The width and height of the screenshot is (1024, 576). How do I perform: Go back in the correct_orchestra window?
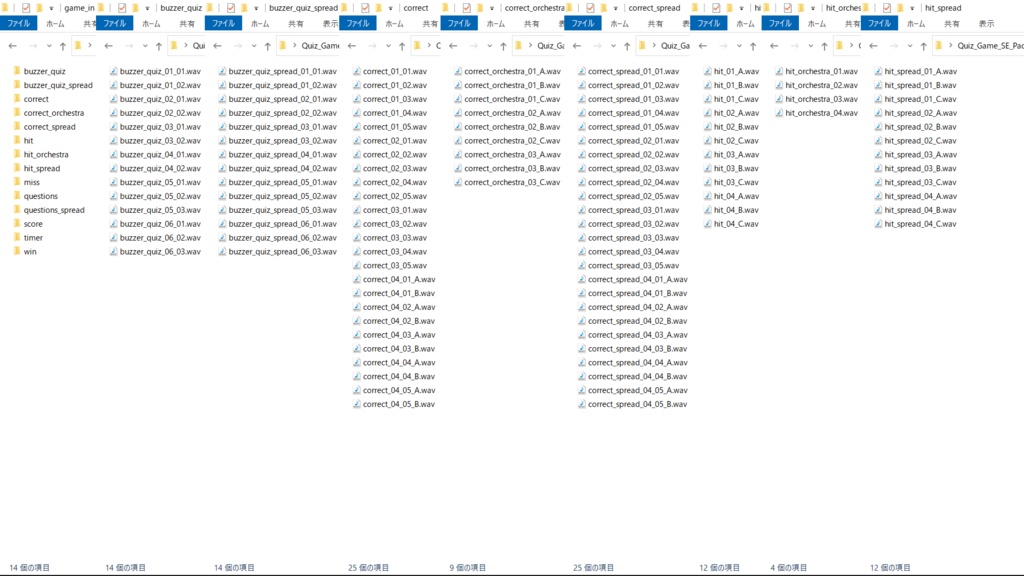click(x=453, y=46)
